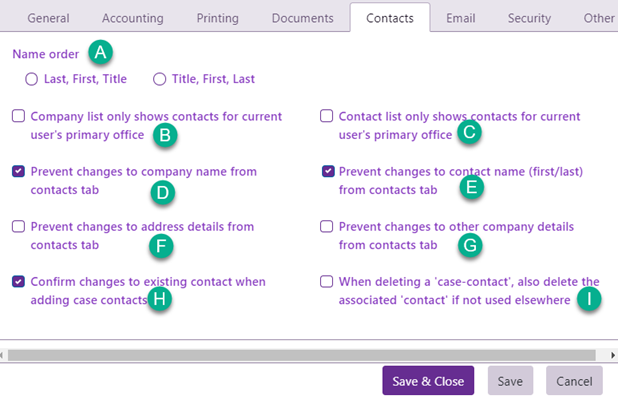The width and height of the screenshot is (618, 396).
Task: Click the horizontal scrollbar right arrow
Action: (x=612, y=355)
